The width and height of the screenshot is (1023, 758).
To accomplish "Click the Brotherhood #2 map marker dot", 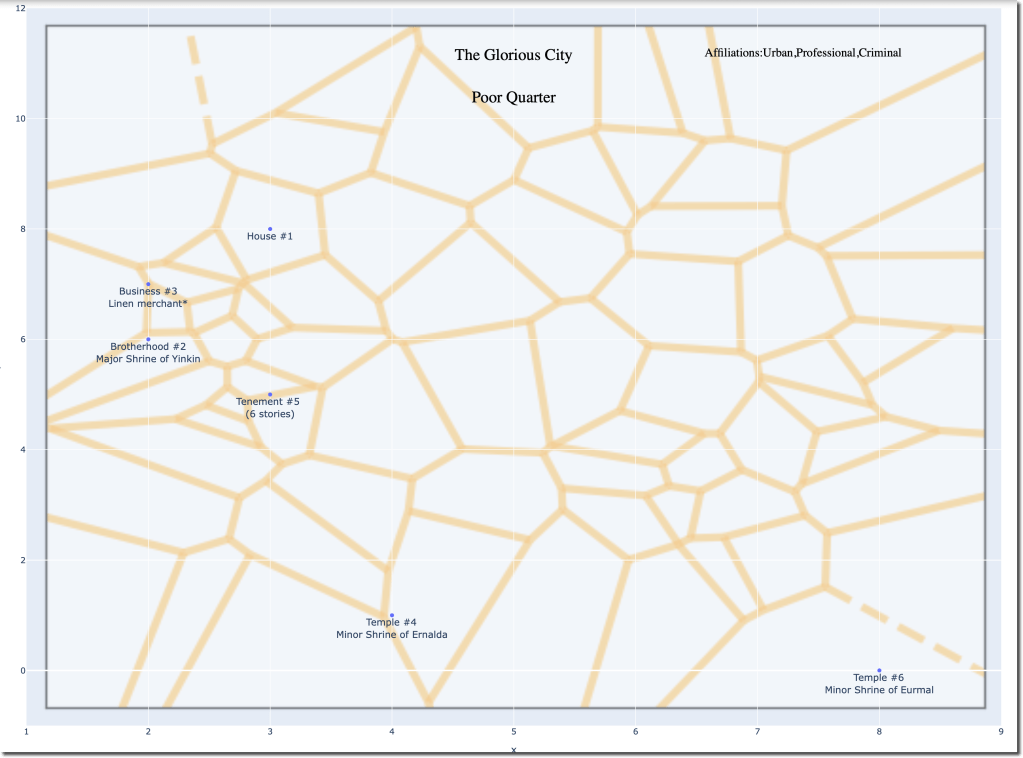I will pos(148,339).
